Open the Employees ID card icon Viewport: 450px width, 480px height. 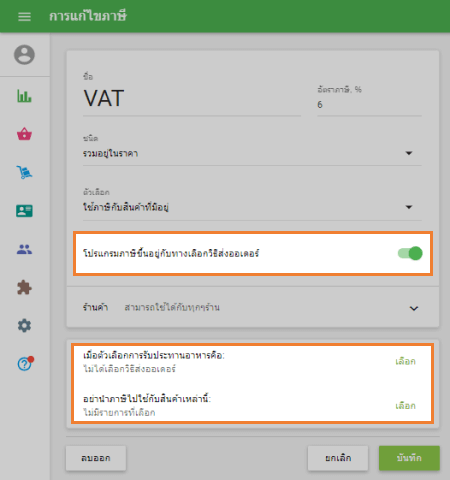click(x=24, y=211)
